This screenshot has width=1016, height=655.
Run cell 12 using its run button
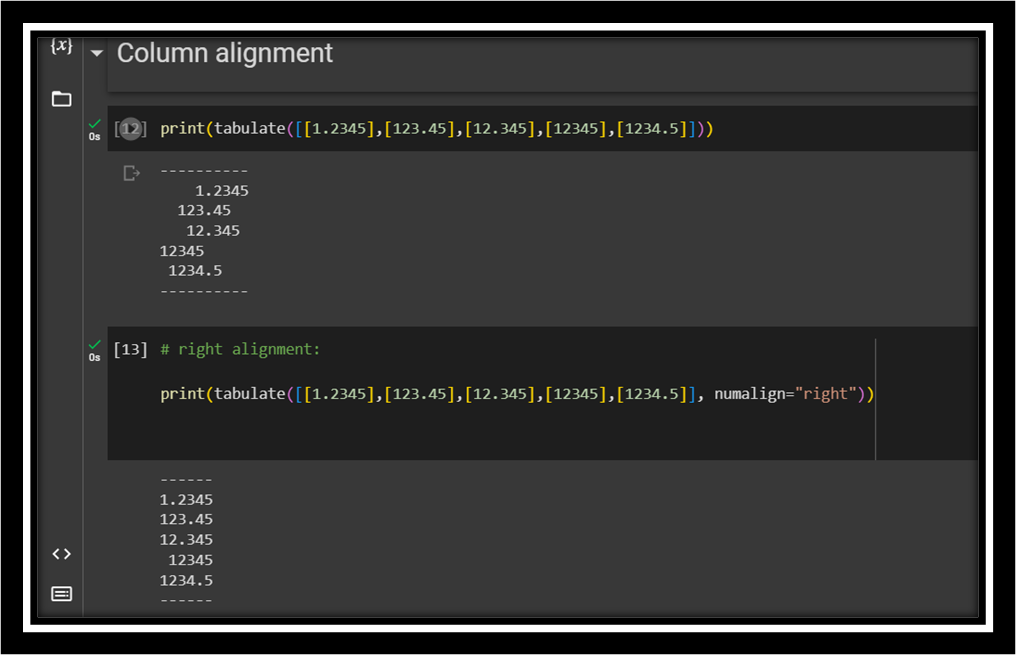130,129
